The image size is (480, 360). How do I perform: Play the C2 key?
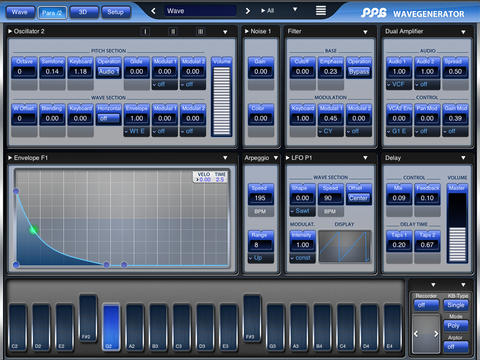17,327
